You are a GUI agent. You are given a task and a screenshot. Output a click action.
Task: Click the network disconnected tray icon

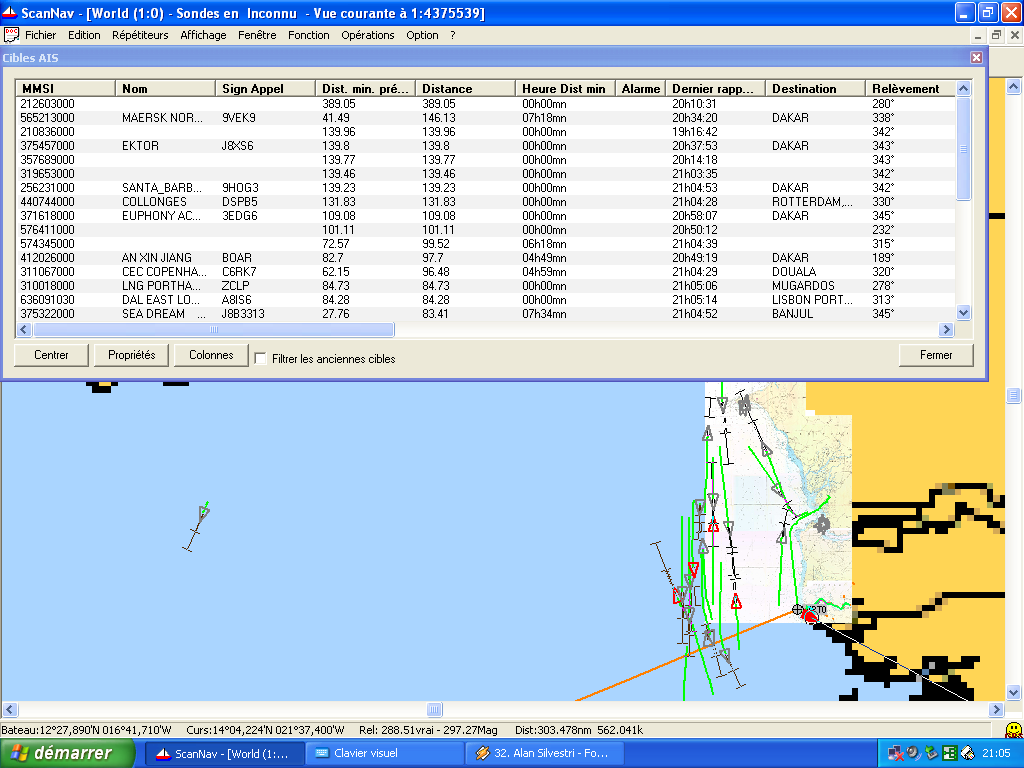(x=895, y=754)
